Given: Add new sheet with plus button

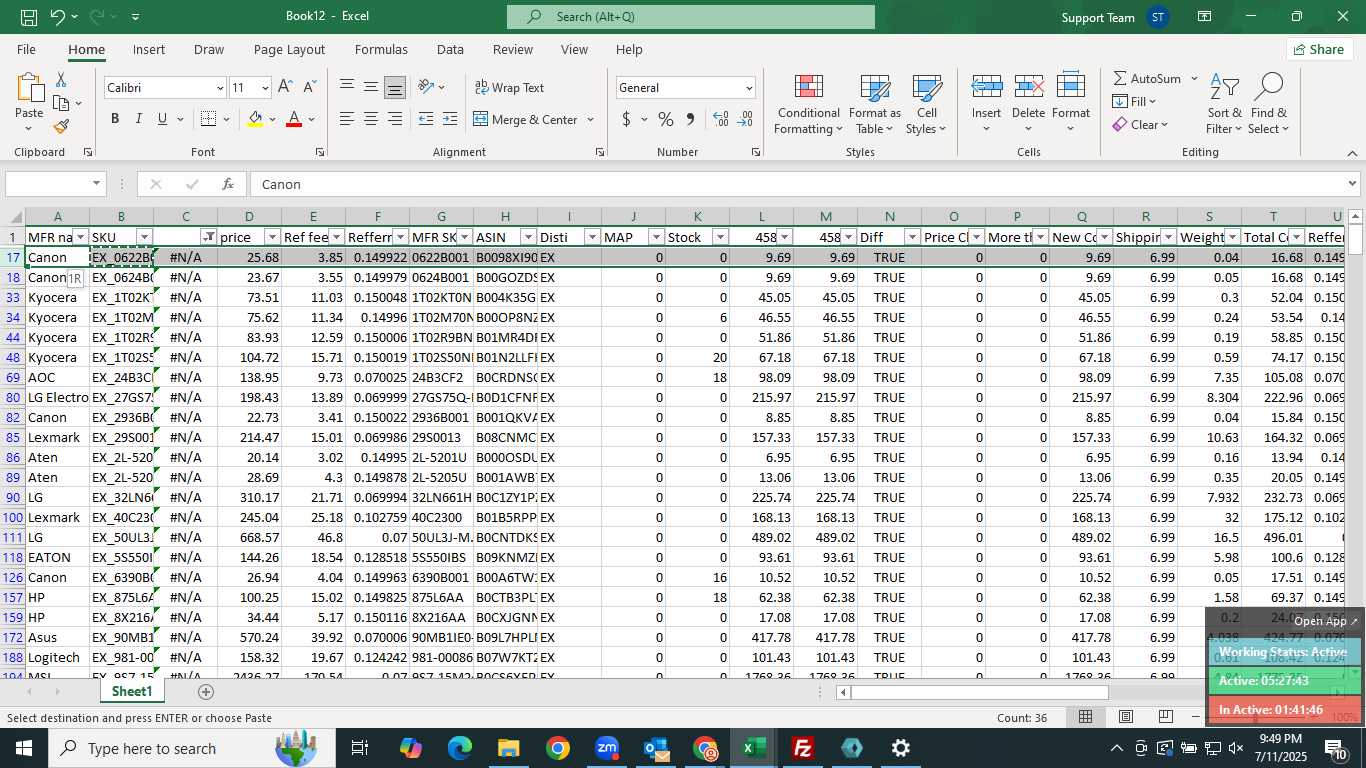Looking at the screenshot, I should pyautogui.click(x=206, y=691).
